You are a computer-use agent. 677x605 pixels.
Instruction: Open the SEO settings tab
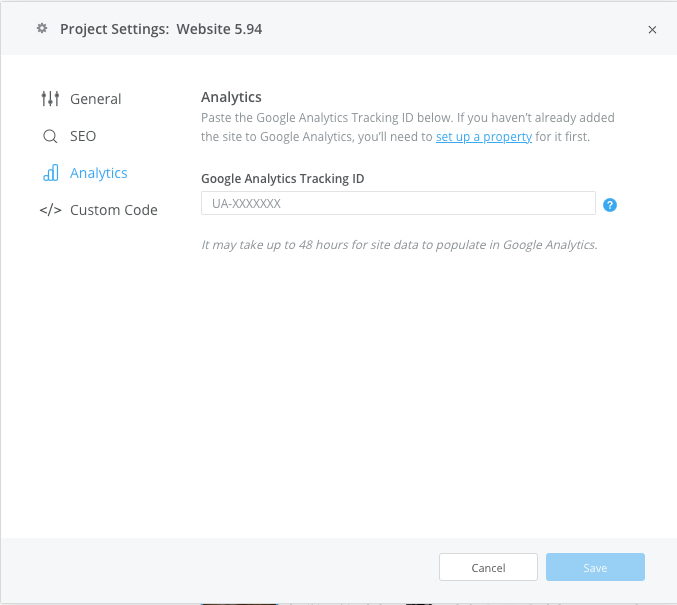83,136
